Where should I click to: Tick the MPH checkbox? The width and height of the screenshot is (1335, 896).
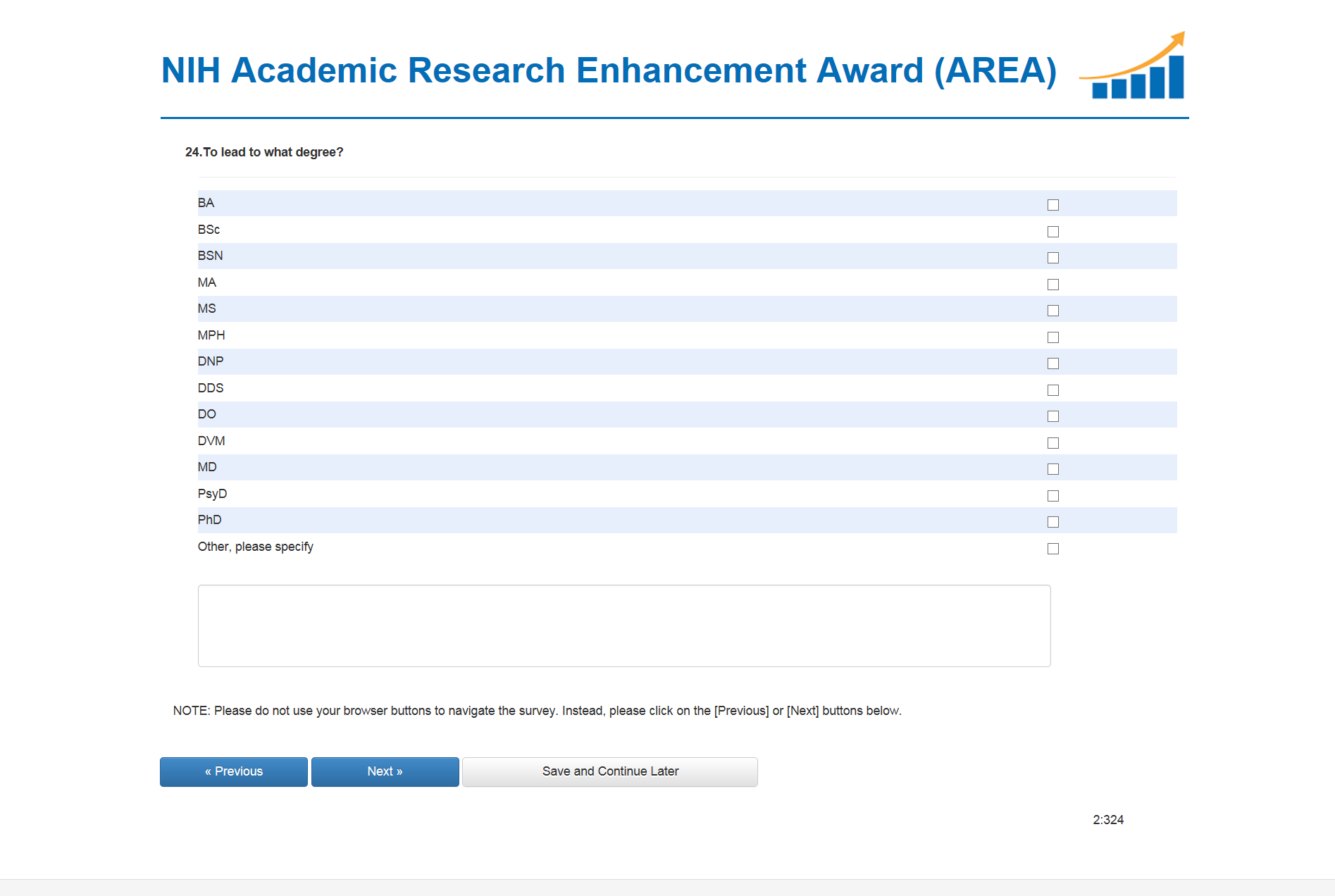[x=1053, y=337]
